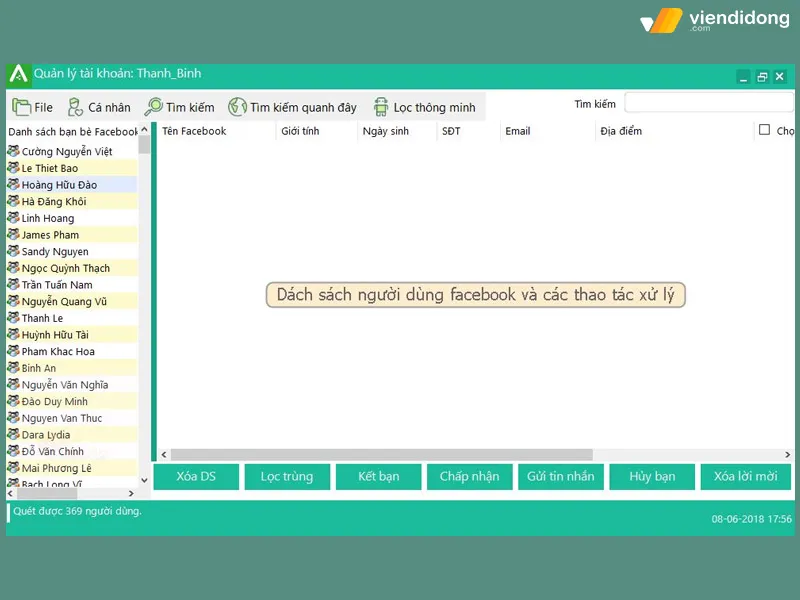Click the friend icon next to Hoàng Hữu Đào
The image size is (800, 600).
point(13,184)
